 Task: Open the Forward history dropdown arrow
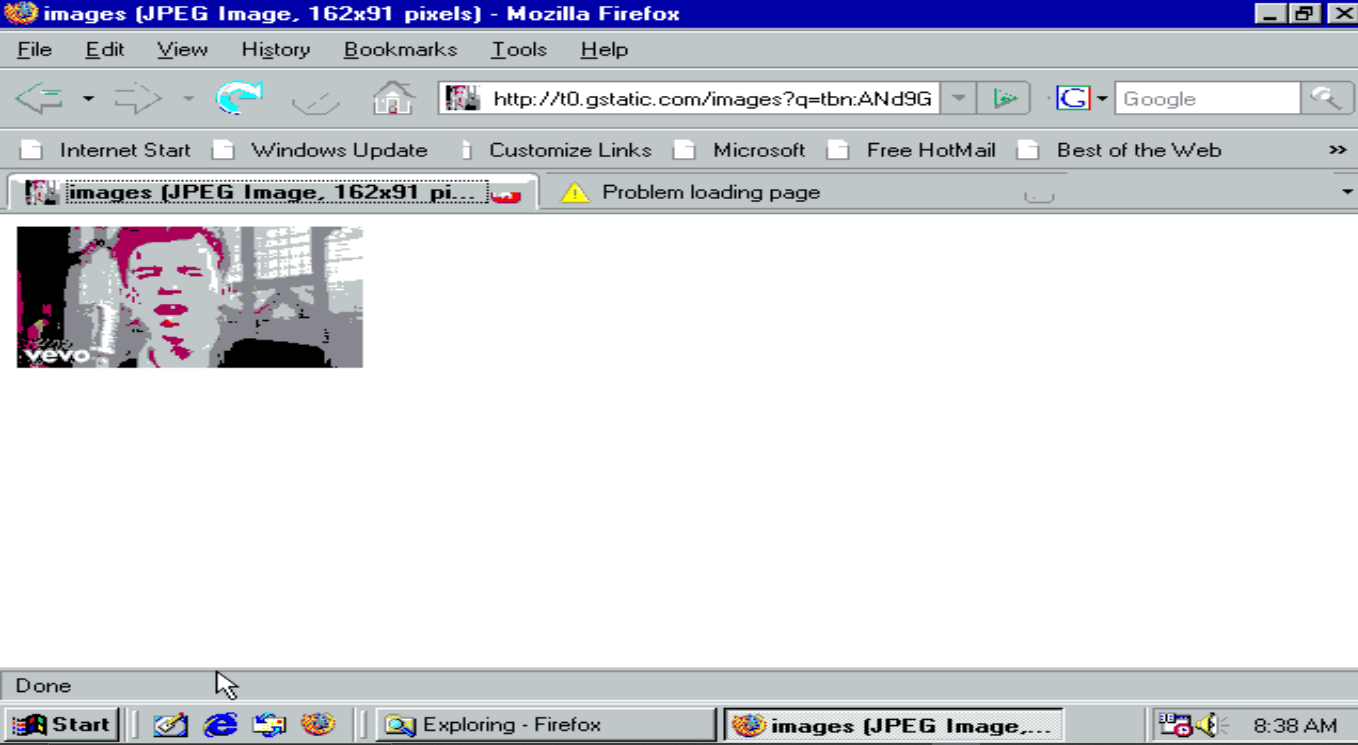[188, 99]
